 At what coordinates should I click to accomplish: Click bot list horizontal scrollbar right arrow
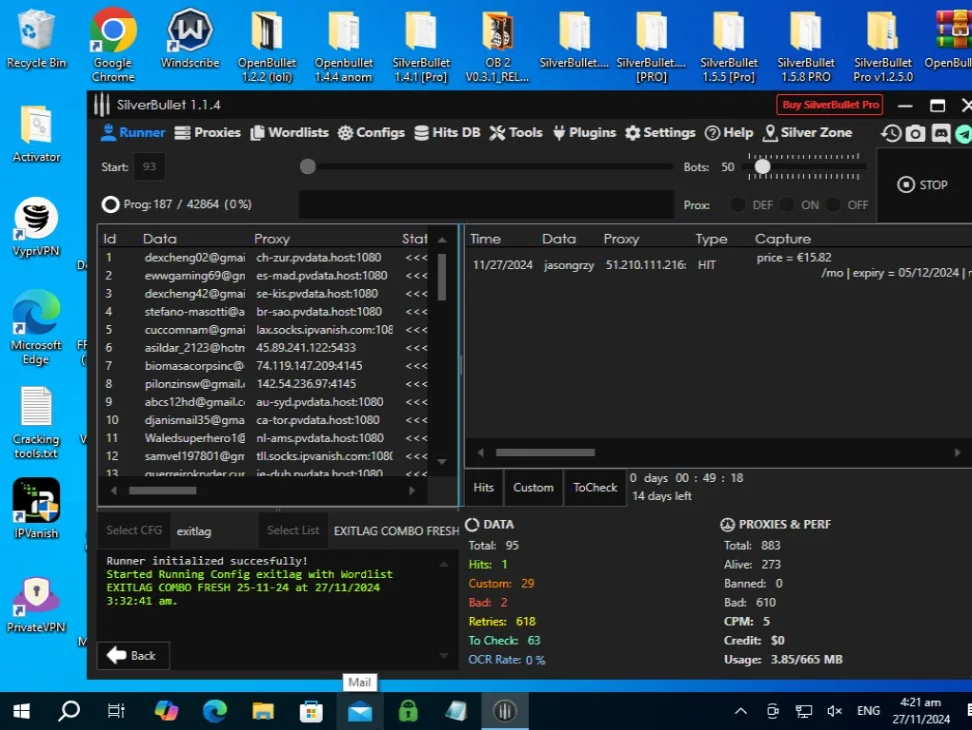pyautogui.click(x=412, y=490)
